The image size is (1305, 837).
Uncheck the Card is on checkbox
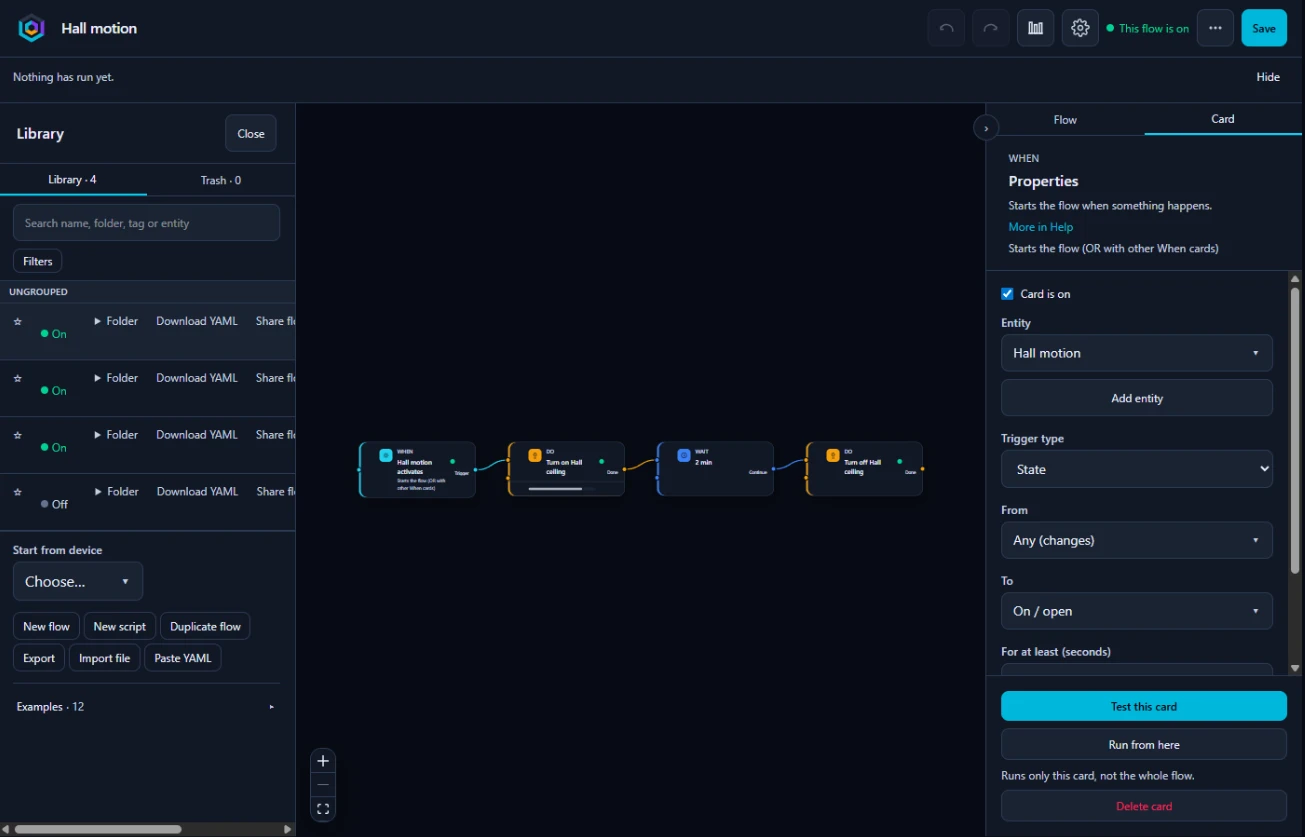click(1007, 294)
